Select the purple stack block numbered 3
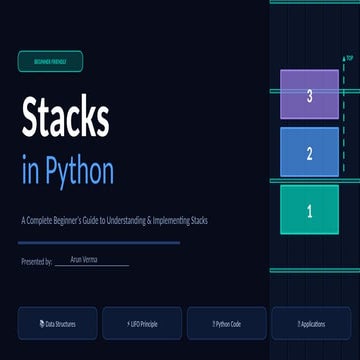 coord(310,94)
